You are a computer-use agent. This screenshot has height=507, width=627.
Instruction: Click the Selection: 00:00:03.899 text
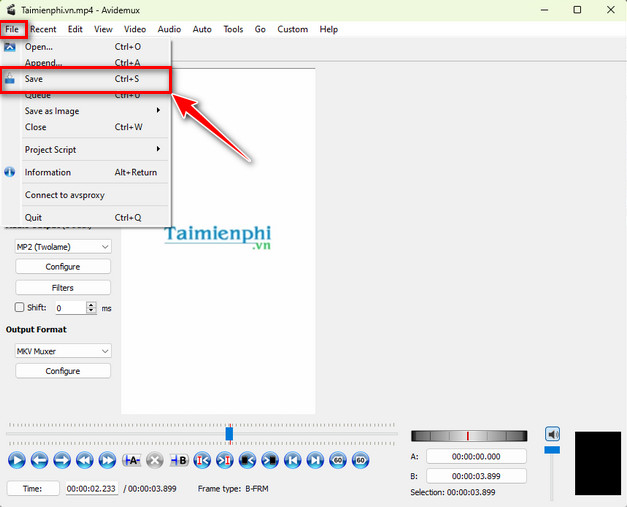point(453,492)
